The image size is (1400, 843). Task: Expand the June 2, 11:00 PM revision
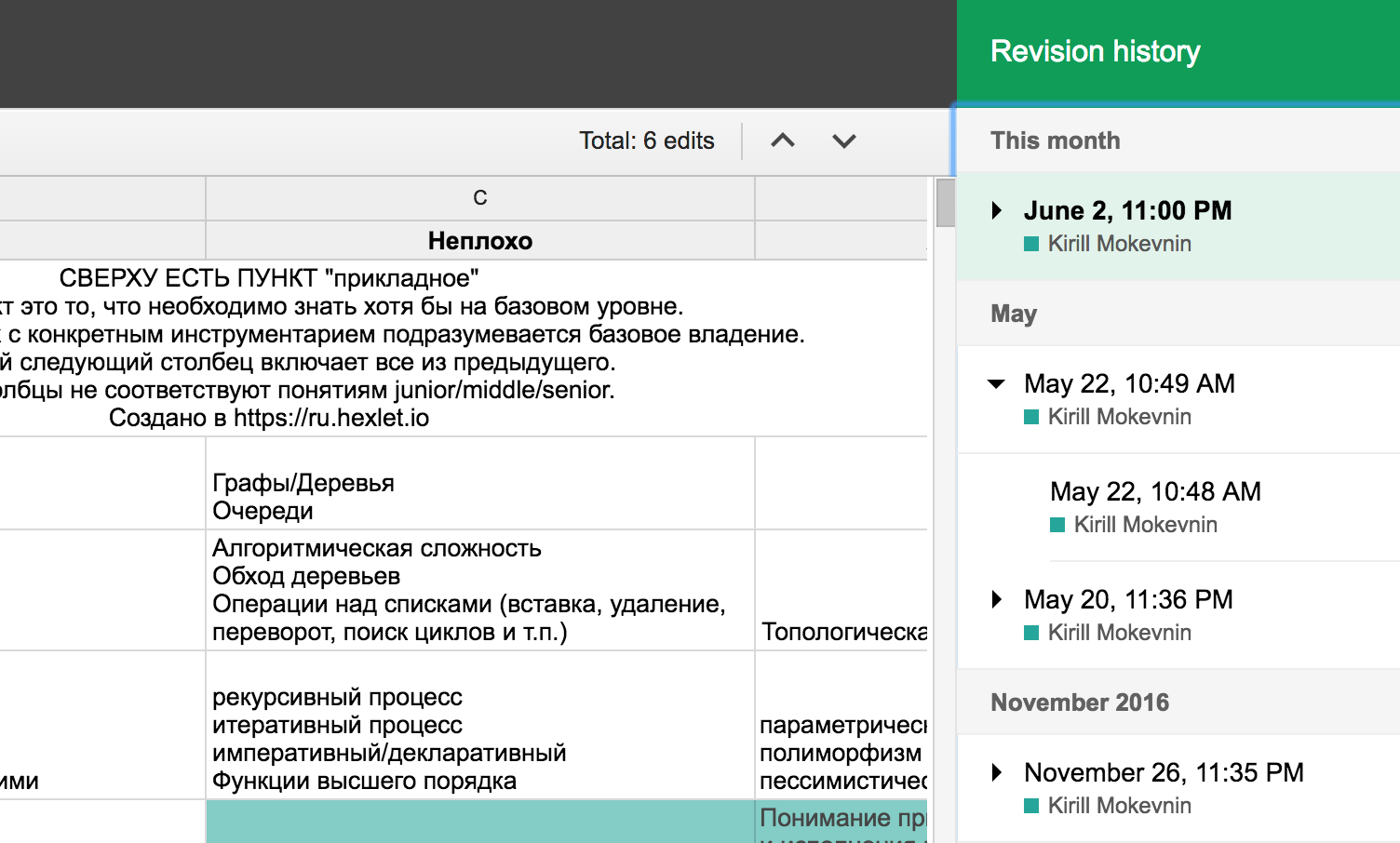tap(996, 210)
